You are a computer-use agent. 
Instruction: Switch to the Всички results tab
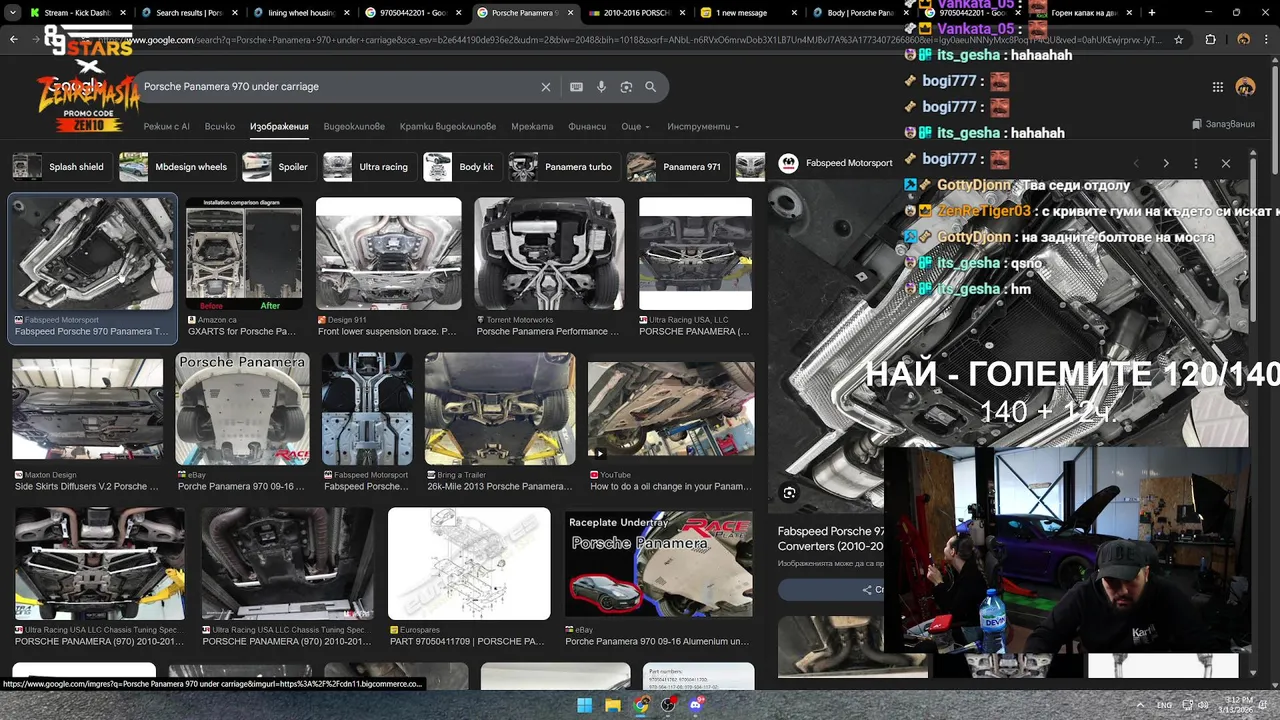[220, 127]
